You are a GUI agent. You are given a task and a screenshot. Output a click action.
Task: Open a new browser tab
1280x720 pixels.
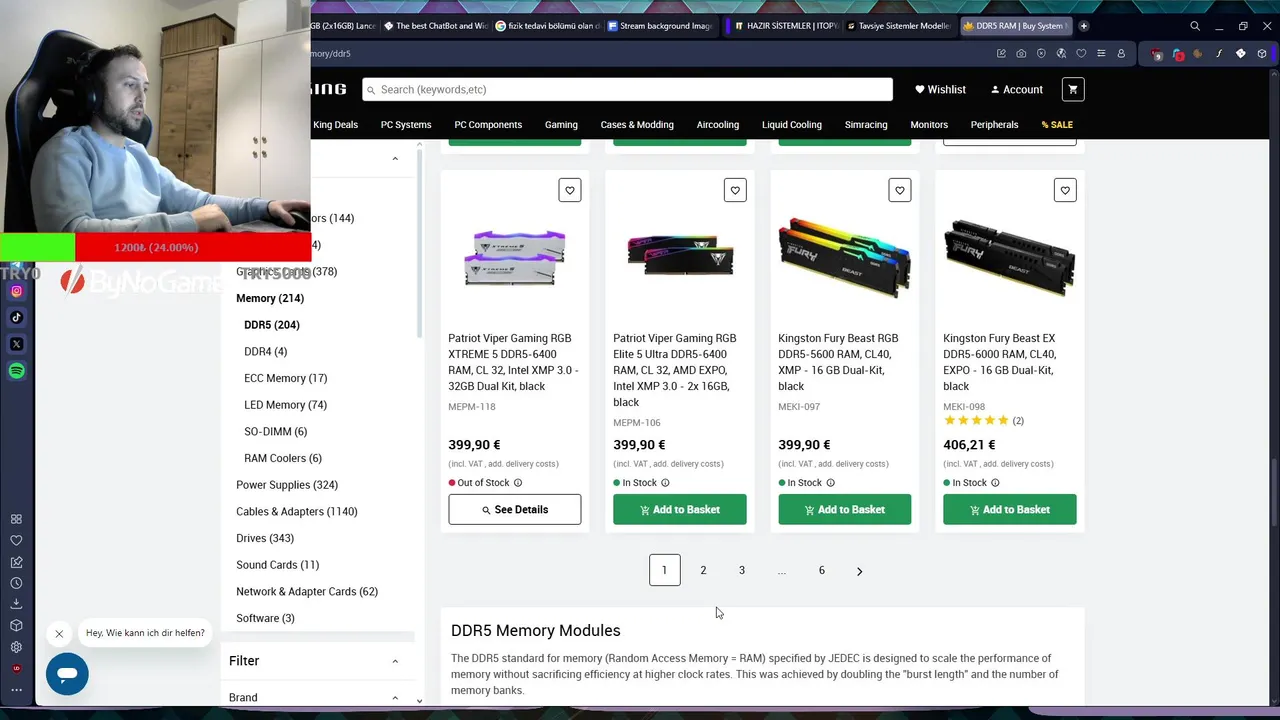click(1084, 26)
